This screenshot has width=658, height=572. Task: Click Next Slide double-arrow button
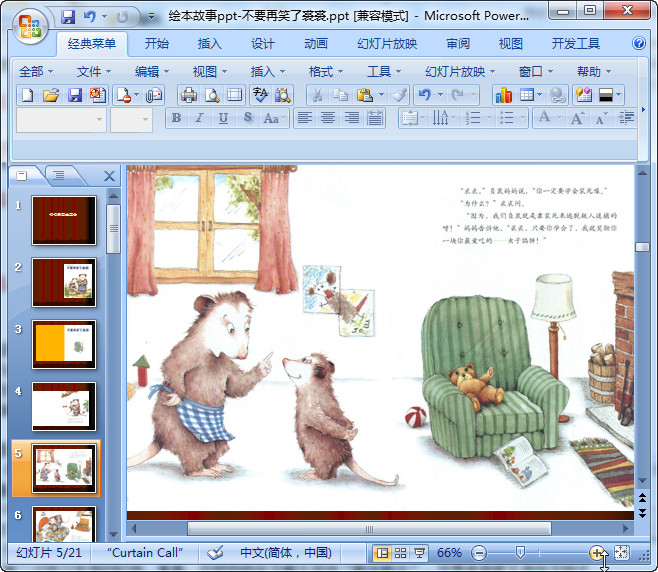pos(642,512)
